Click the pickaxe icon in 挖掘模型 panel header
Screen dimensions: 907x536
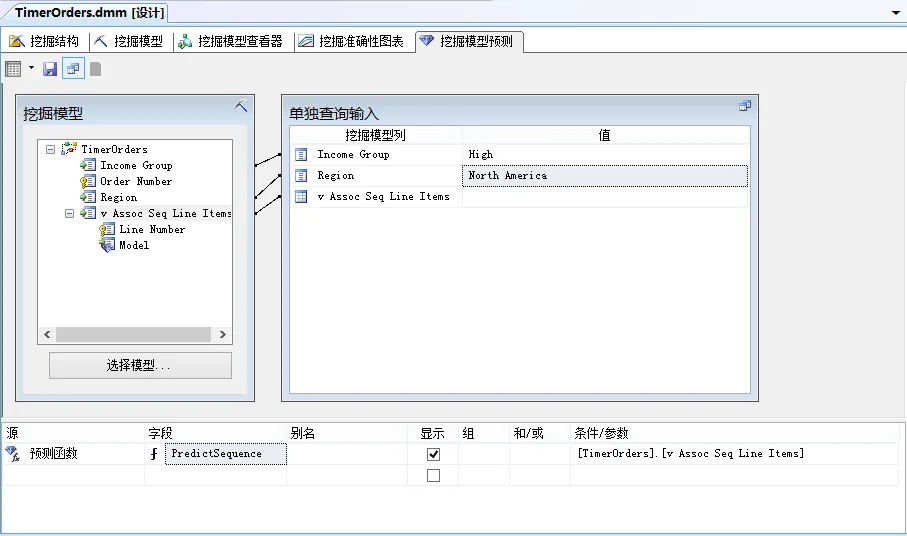tap(241, 106)
